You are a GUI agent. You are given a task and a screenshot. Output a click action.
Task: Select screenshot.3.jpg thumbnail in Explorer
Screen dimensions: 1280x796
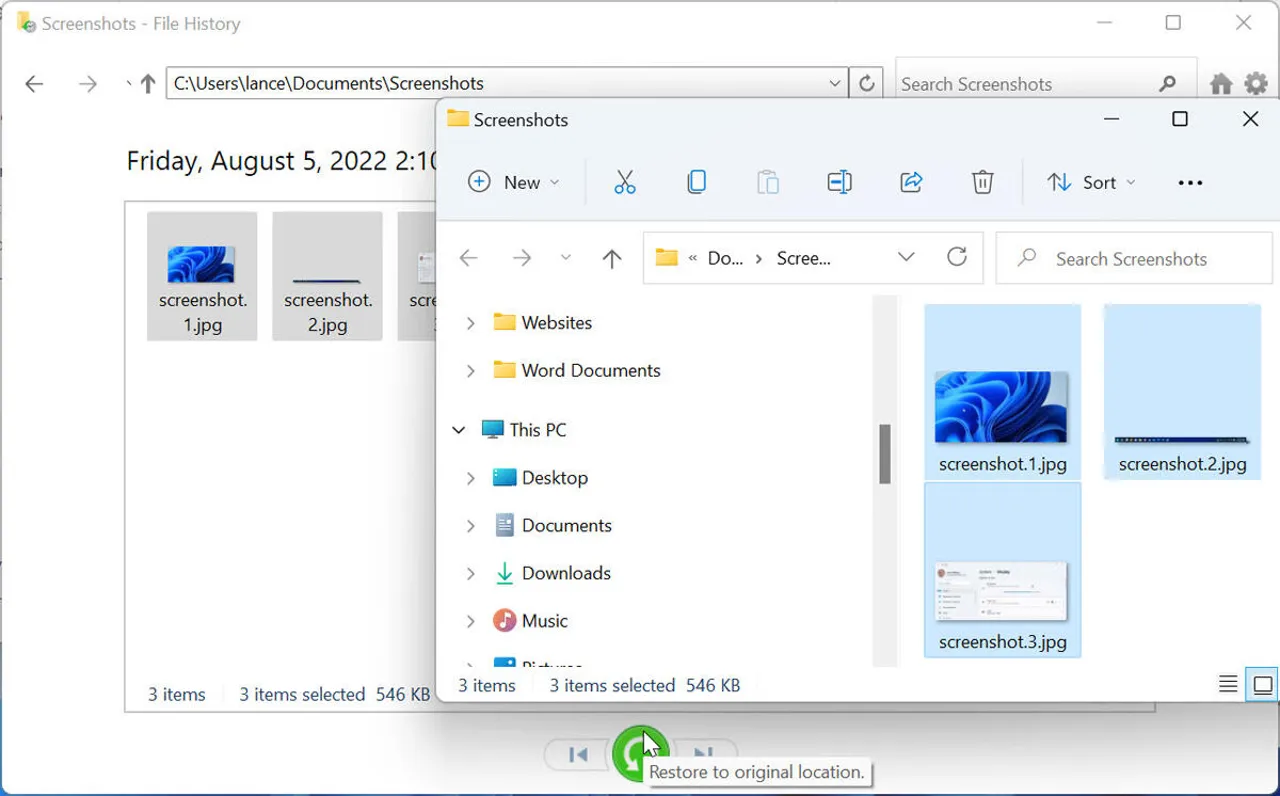pos(1002,592)
